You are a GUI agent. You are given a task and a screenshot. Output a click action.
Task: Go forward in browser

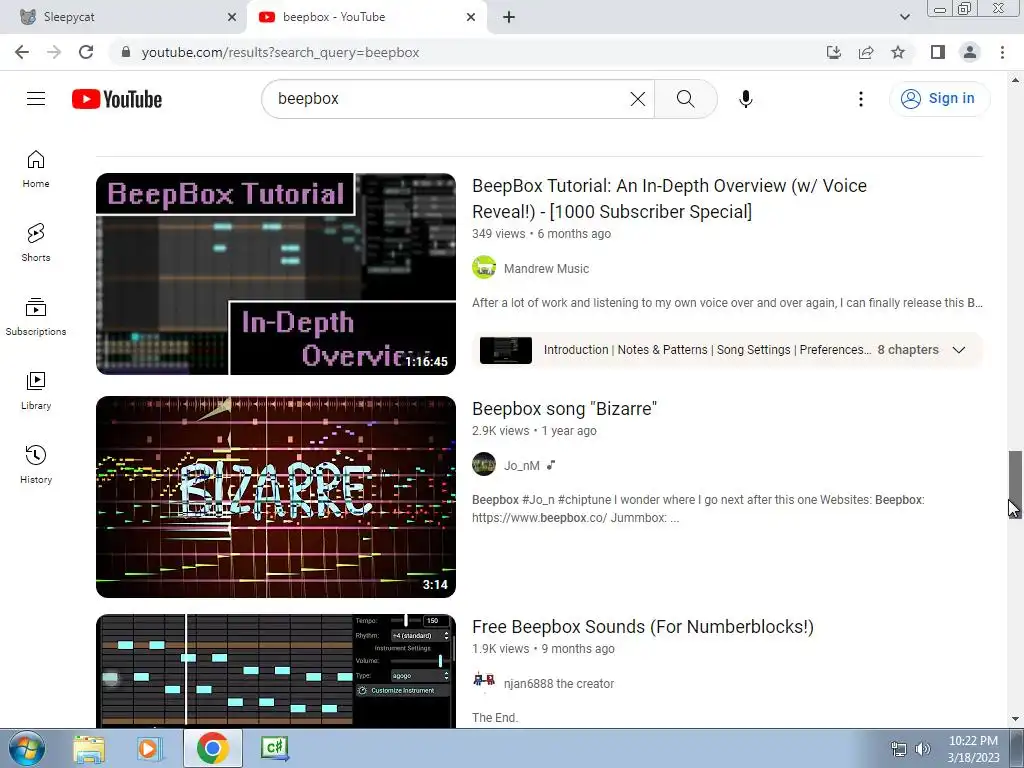click(54, 52)
